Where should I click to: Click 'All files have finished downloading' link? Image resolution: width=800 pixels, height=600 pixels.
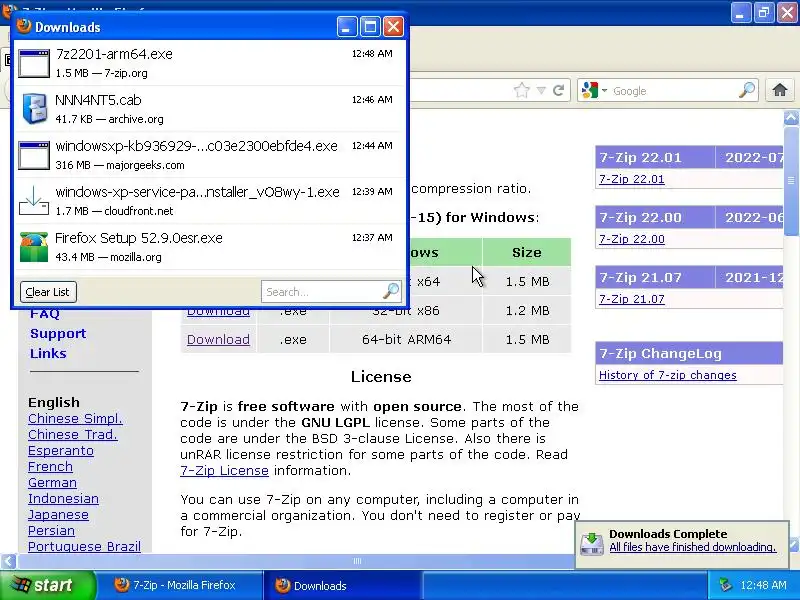(692, 547)
